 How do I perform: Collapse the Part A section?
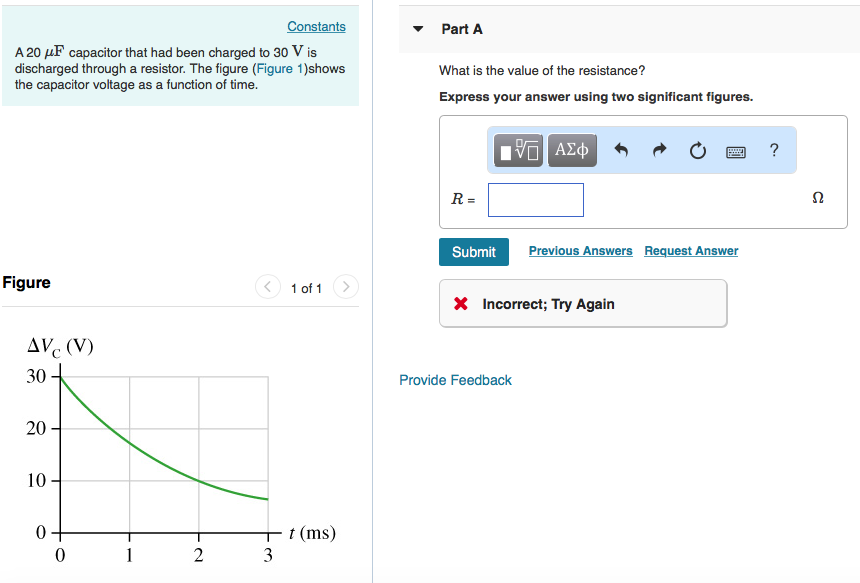(x=418, y=29)
